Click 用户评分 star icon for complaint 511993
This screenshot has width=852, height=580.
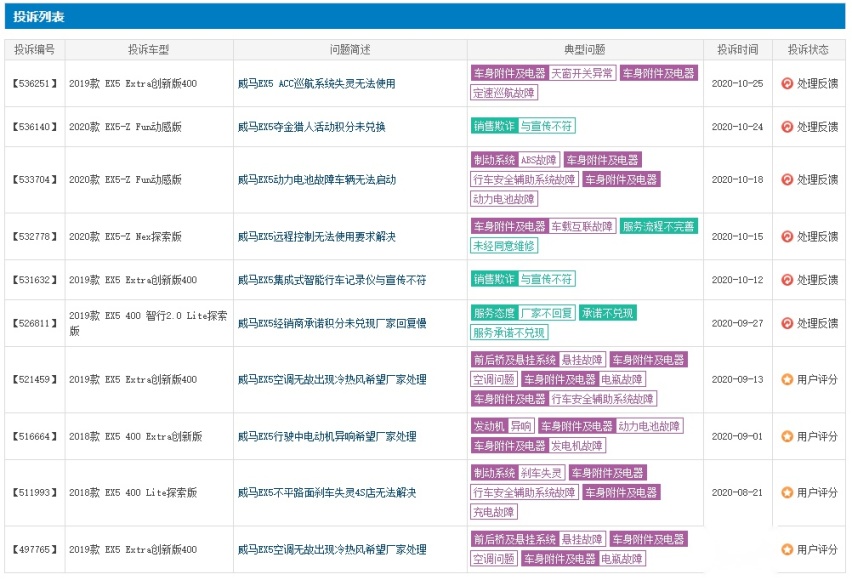tap(787, 492)
